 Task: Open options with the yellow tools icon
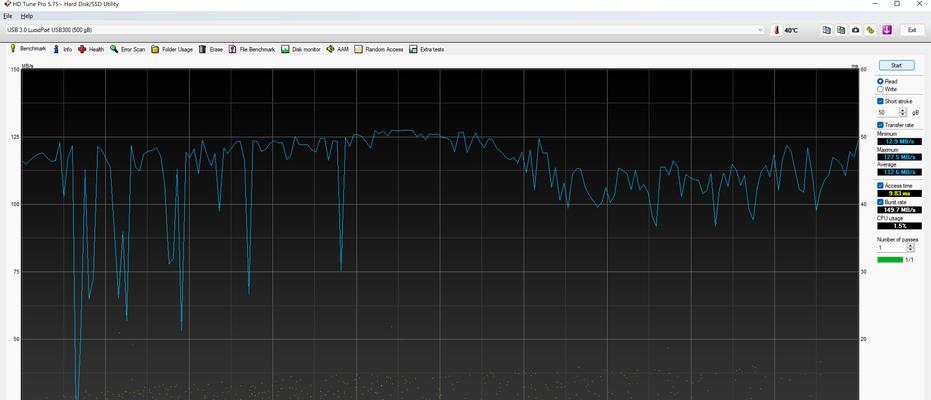pos(870,30)
